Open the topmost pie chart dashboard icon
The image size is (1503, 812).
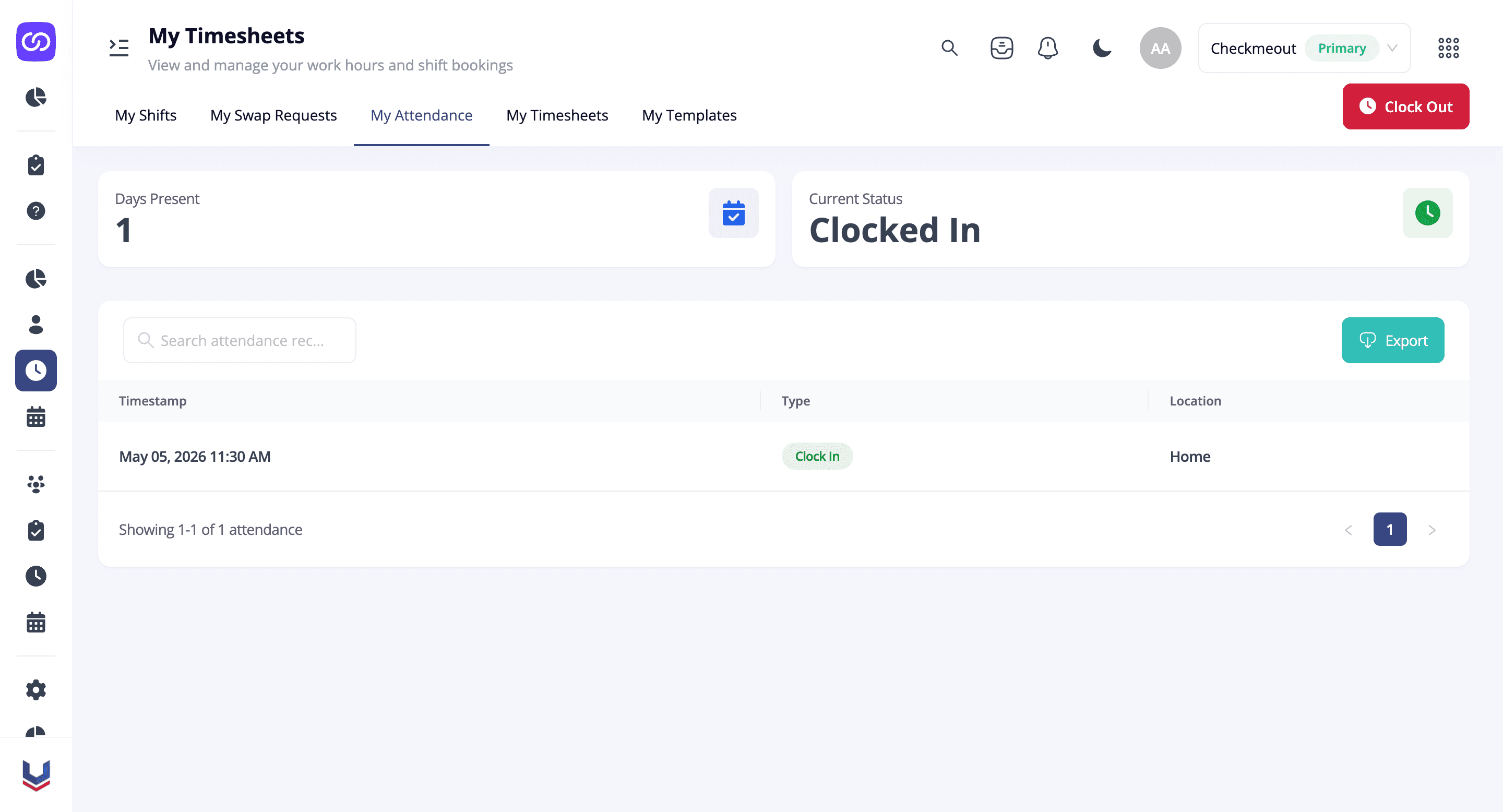pos(36,97)
